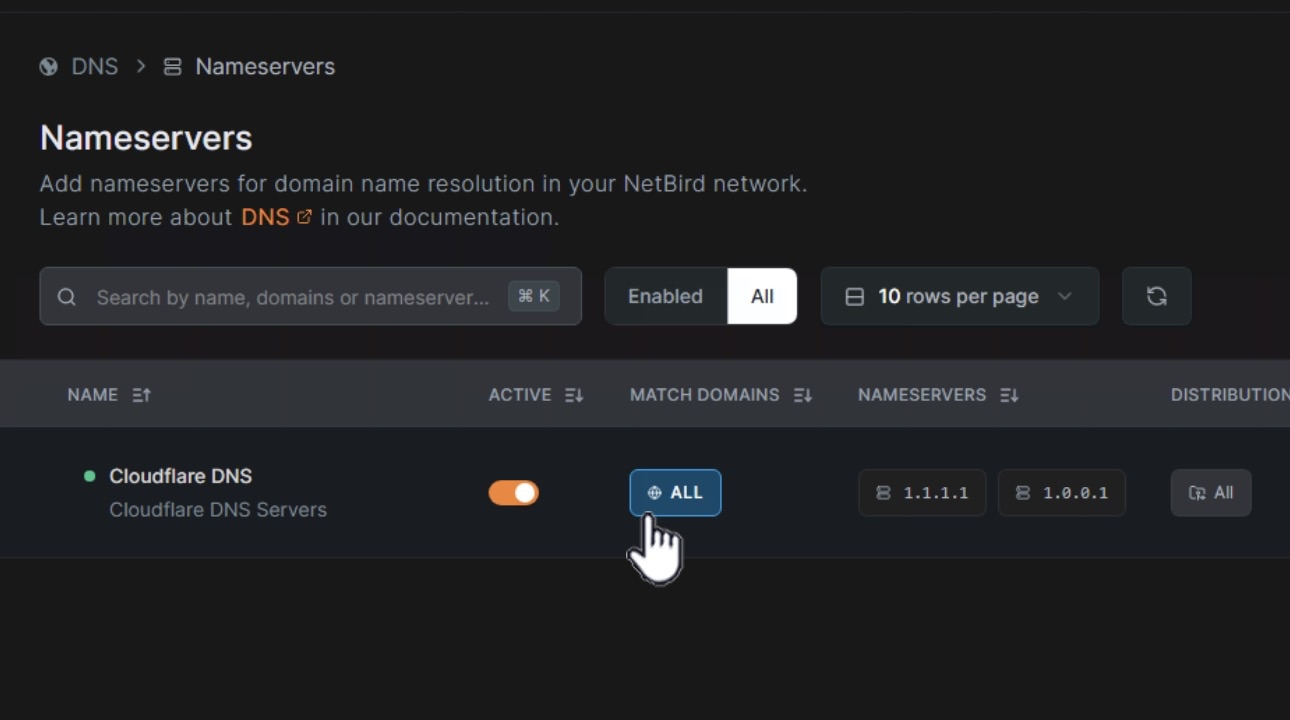
Task: Click the ⌘ K shortcut badge
Action: click(x=534, y=296)
